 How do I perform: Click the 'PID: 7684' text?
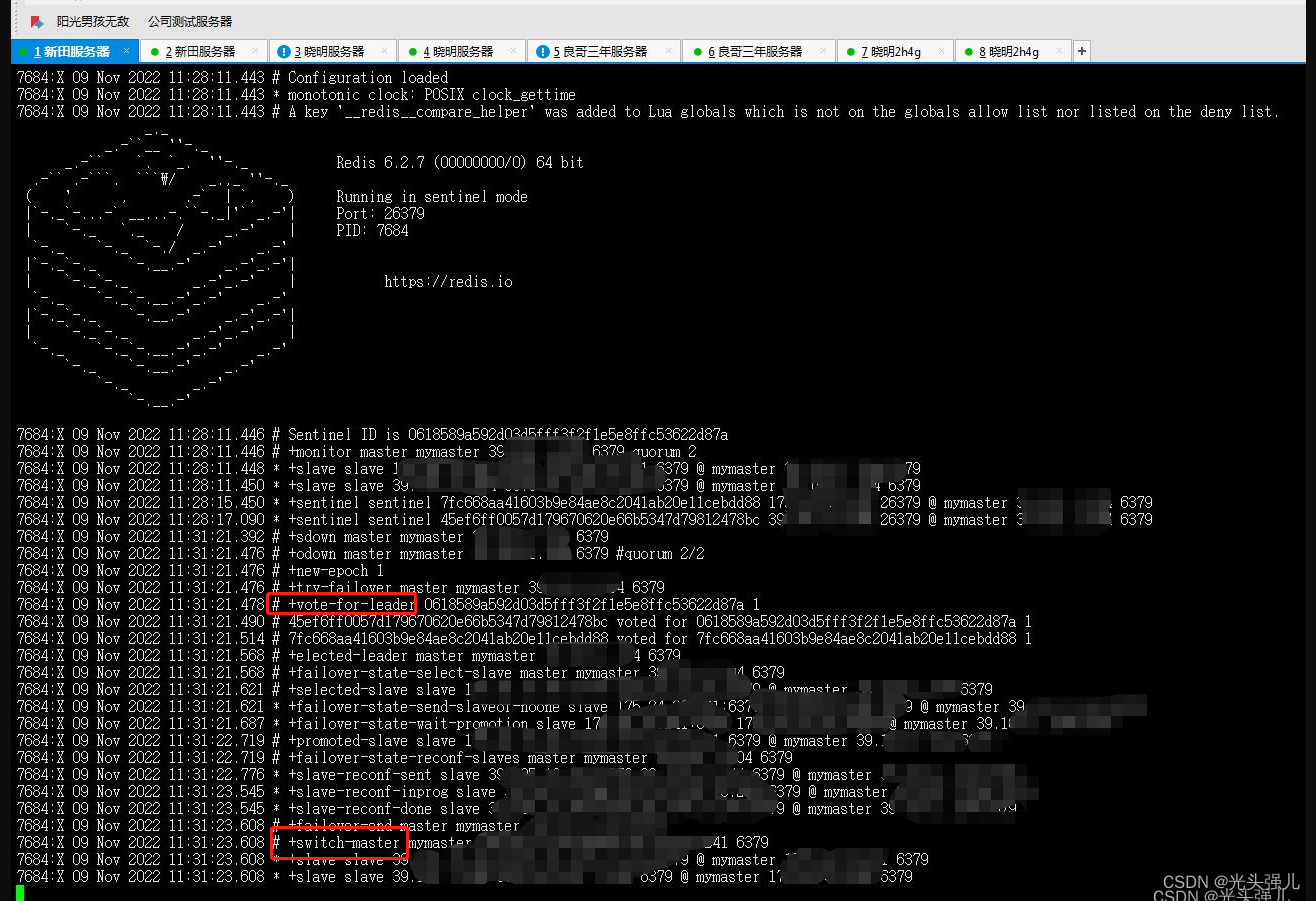372,230
